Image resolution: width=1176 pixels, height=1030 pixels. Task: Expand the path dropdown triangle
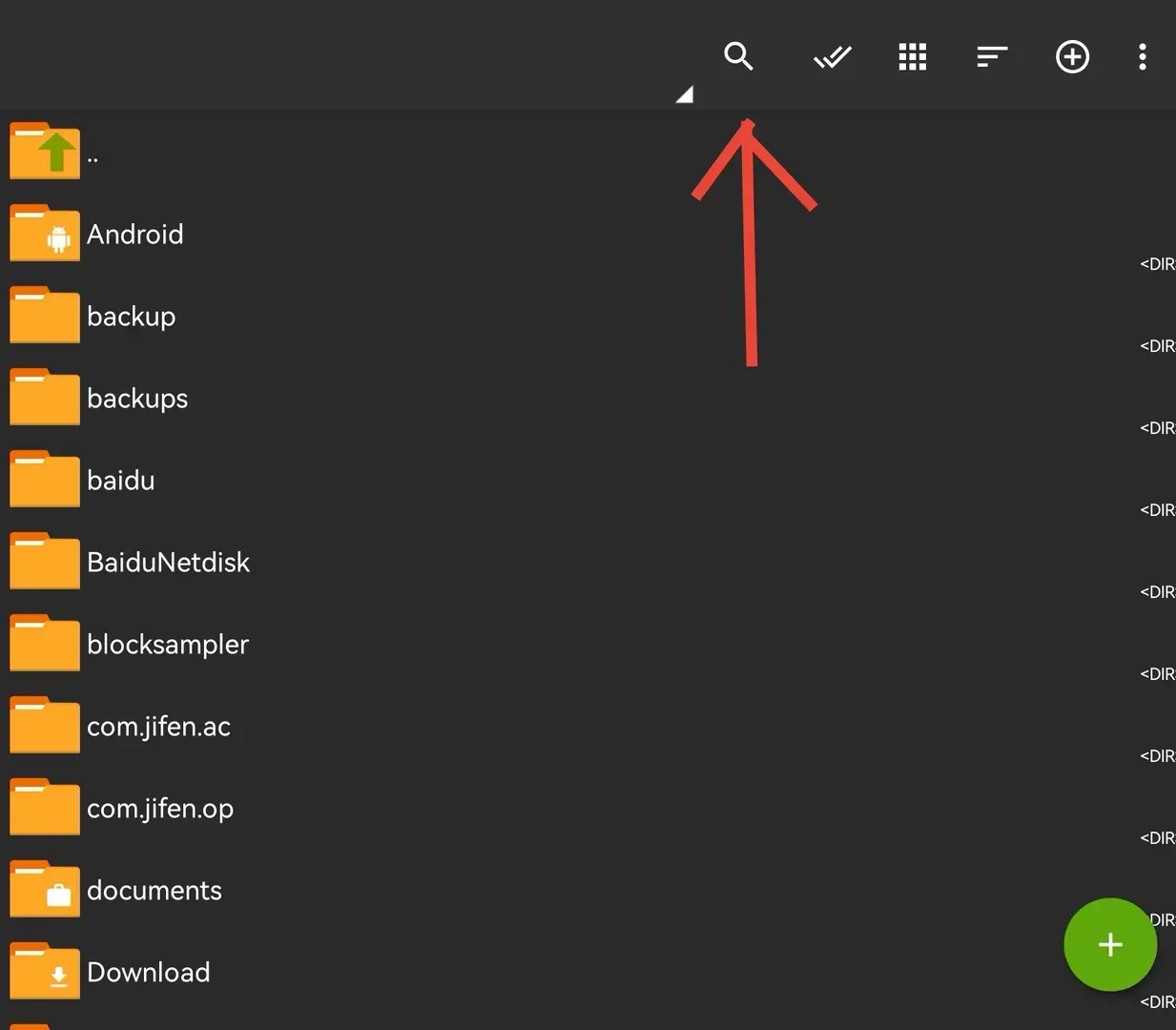[684, 93]
